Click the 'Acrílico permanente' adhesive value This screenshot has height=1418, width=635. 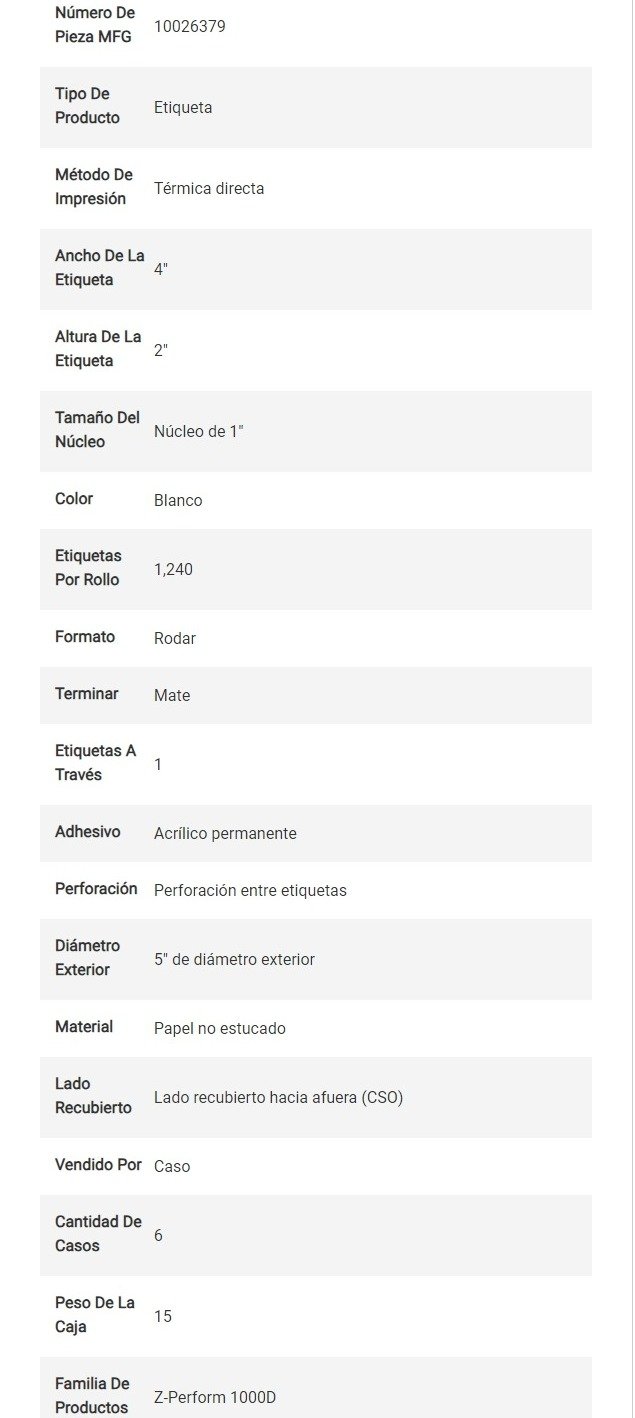pyautogui.click(x=225, y=833)
